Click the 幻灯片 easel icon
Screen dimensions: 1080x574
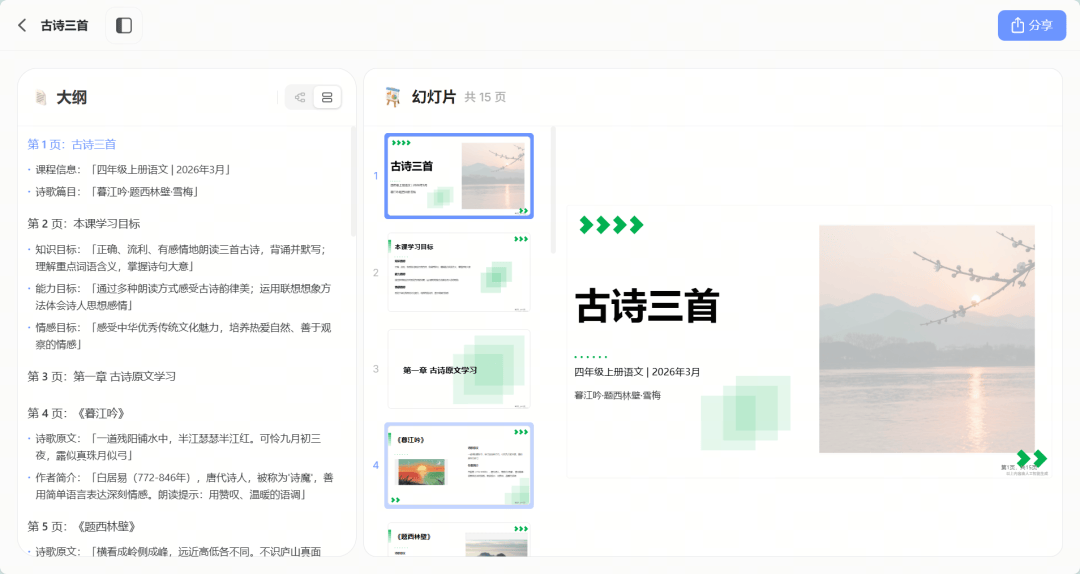(x=393, y=97)
